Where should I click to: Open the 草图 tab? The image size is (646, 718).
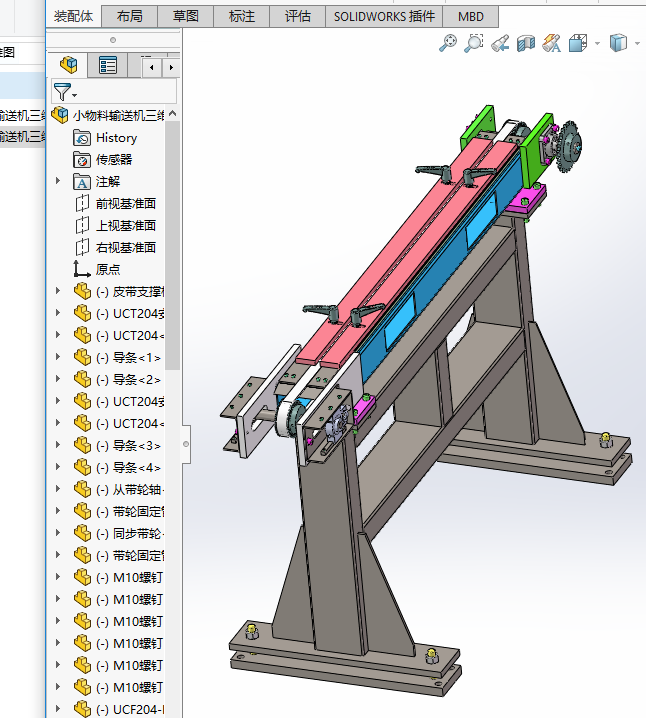(x=185, y=16)
